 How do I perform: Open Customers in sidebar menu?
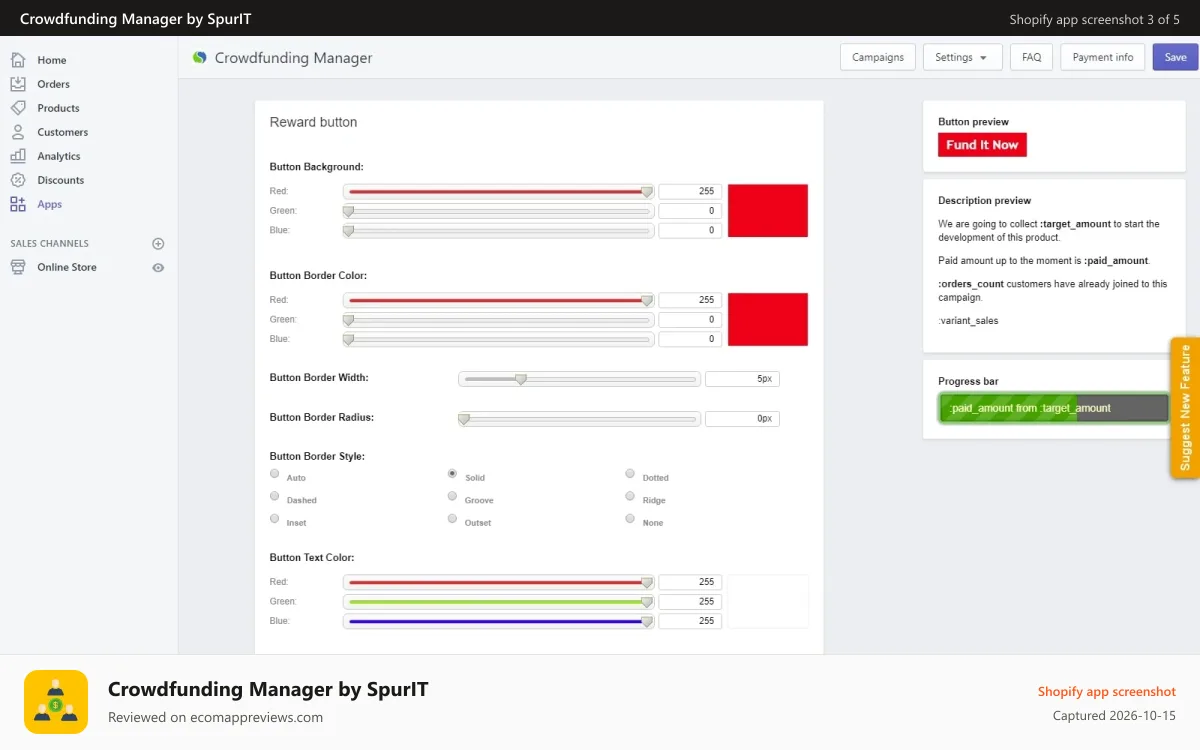[x=63, y=132]
